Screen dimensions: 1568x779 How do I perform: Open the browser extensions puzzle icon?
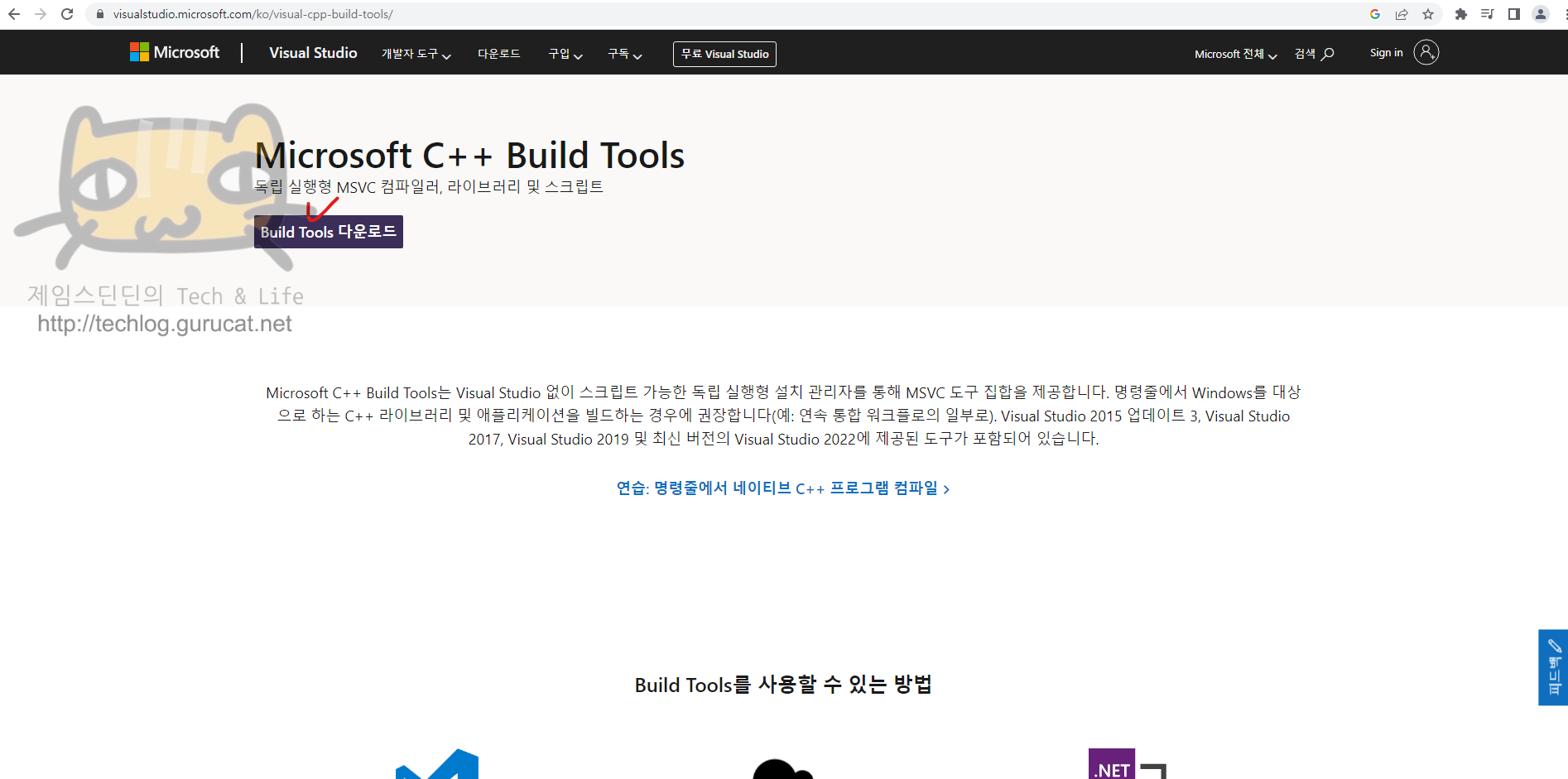click(x=1461, y=14)
